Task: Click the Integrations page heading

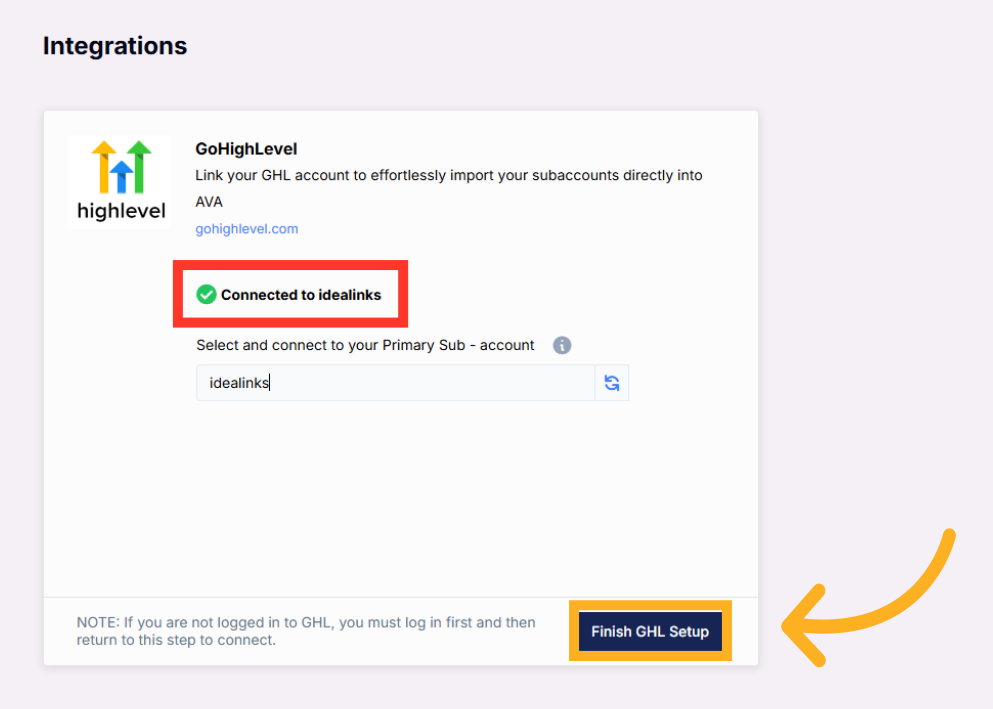Action: pos(115,46)
